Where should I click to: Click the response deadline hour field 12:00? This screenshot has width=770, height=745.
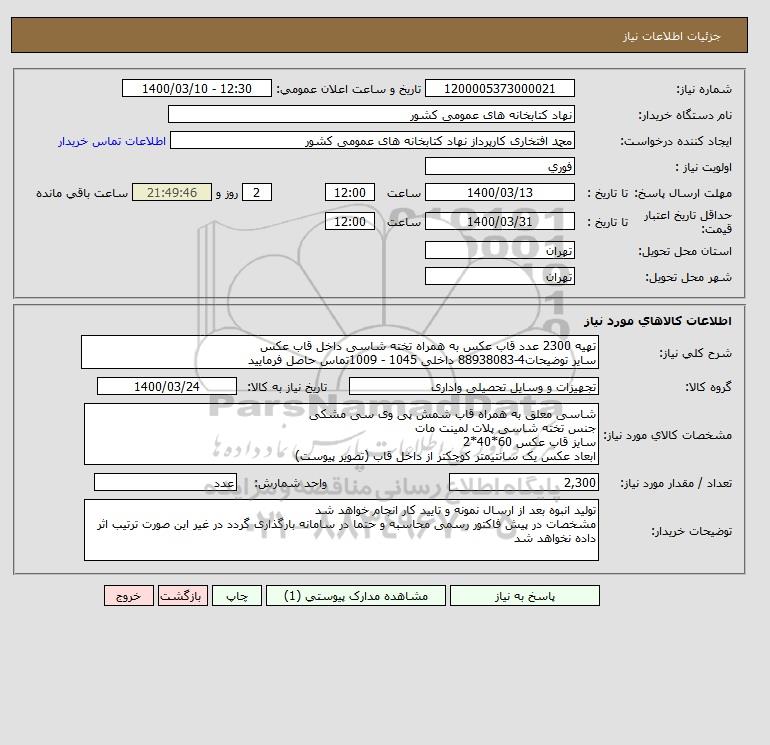[350, 193]
